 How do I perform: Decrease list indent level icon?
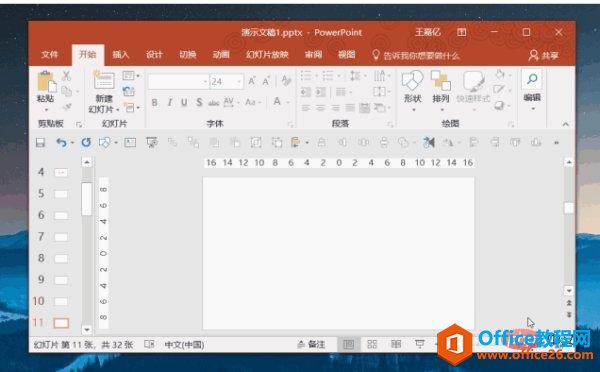305,92
